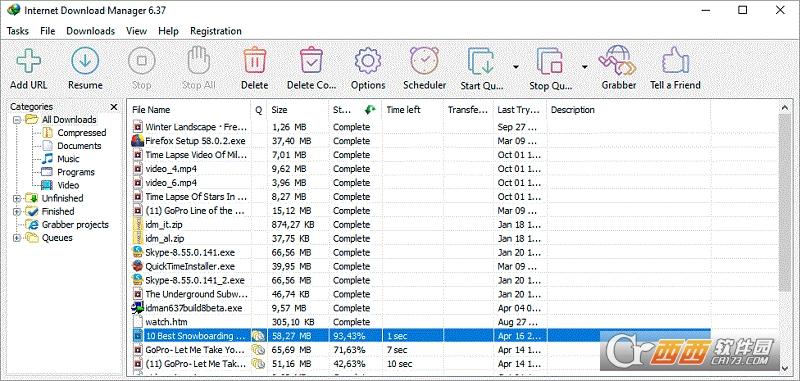The width and height of the screenshot is (800, 381).
Task: Open the Help menu
Action: pyautogui.click(x=168, y=31)
